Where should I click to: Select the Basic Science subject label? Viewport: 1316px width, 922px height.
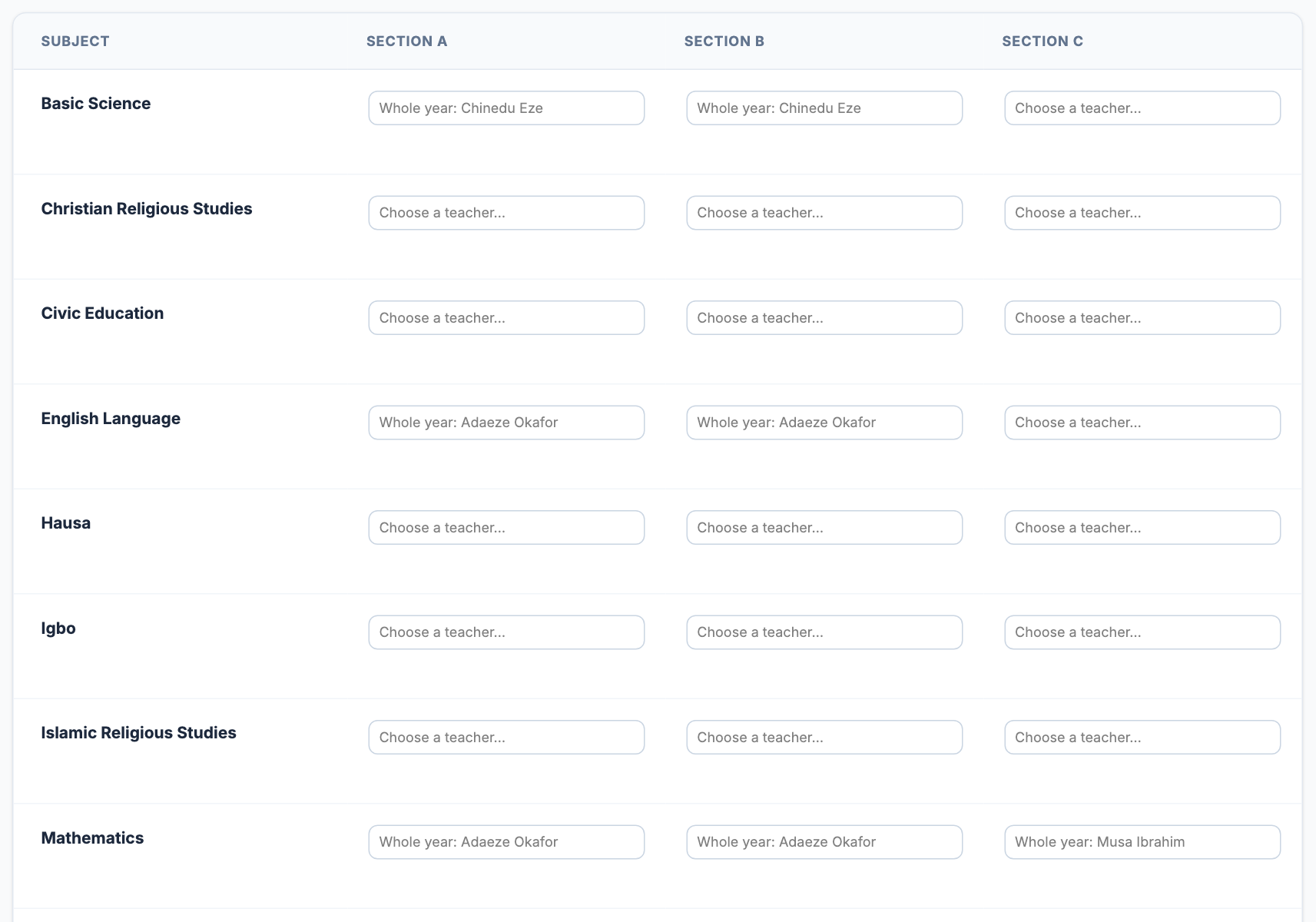coord(96,104)
